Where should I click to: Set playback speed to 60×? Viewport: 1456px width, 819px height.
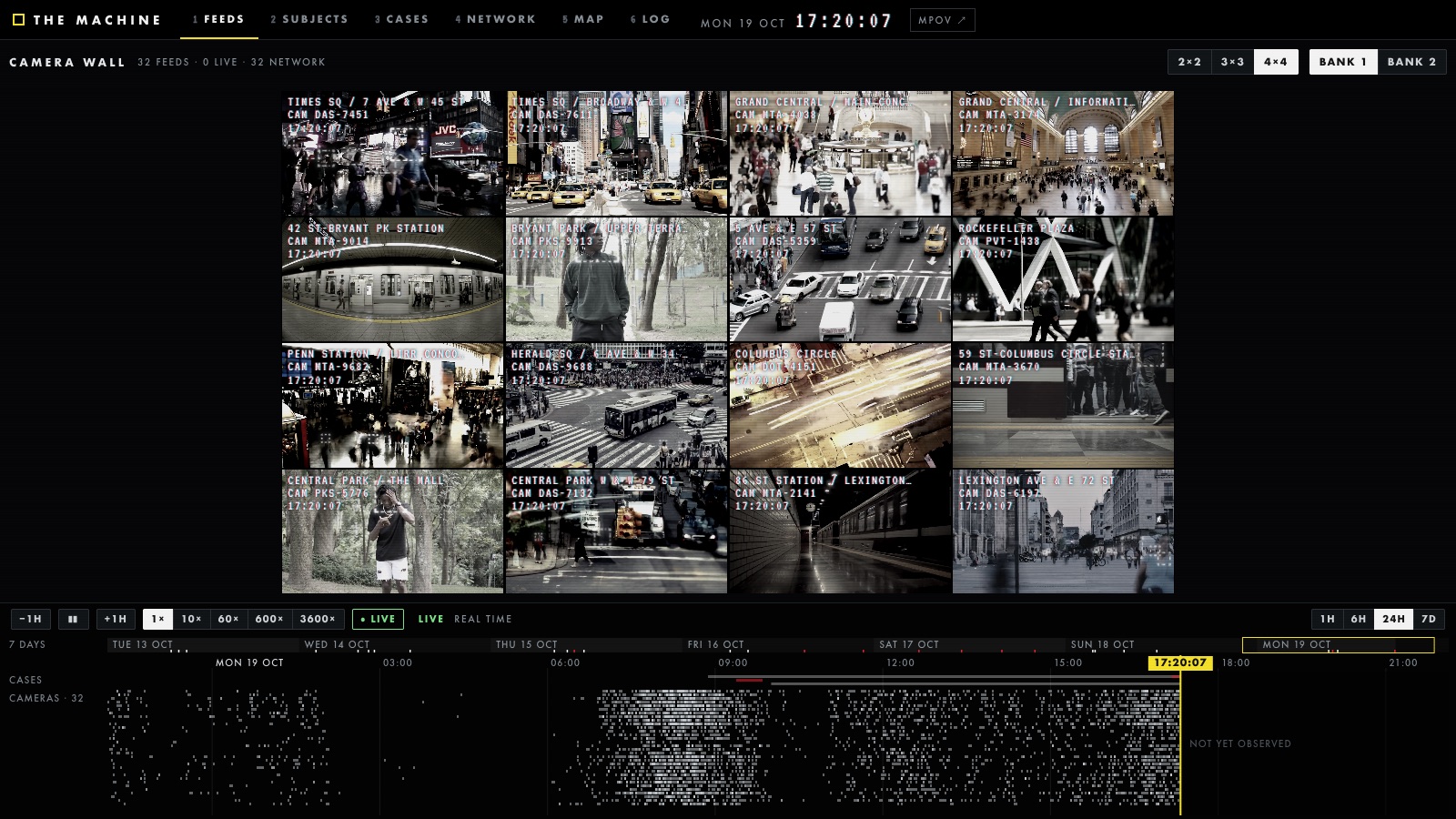228,619
